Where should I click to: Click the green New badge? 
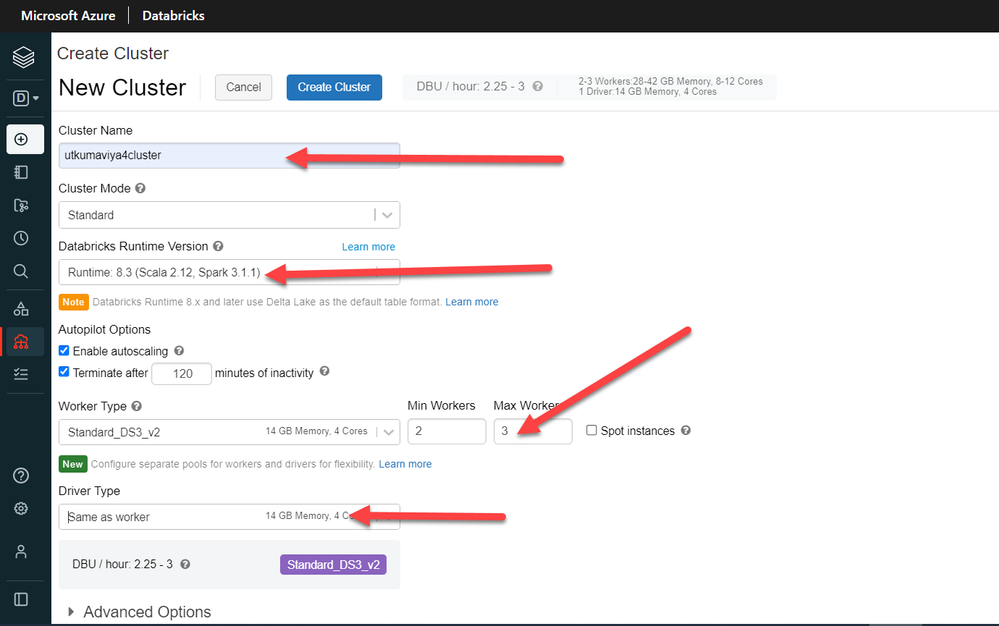tap(73, 464)
